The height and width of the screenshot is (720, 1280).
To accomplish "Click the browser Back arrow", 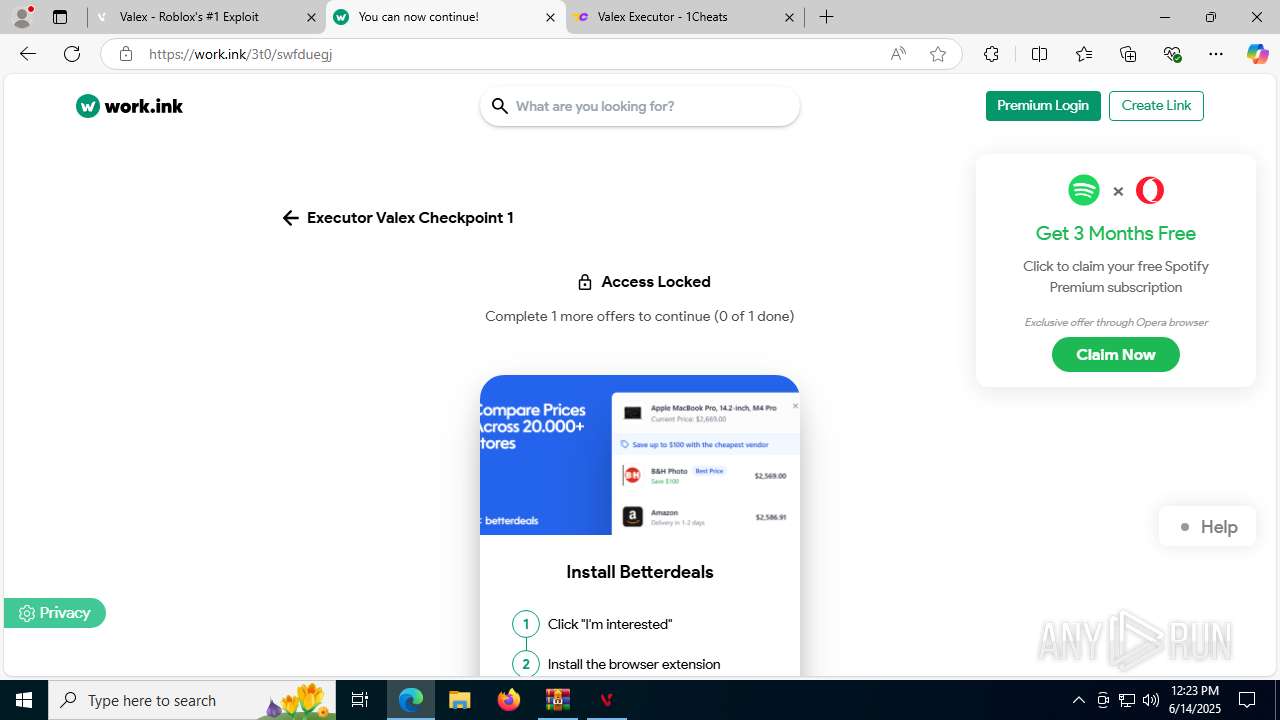I will coord(28,54).
